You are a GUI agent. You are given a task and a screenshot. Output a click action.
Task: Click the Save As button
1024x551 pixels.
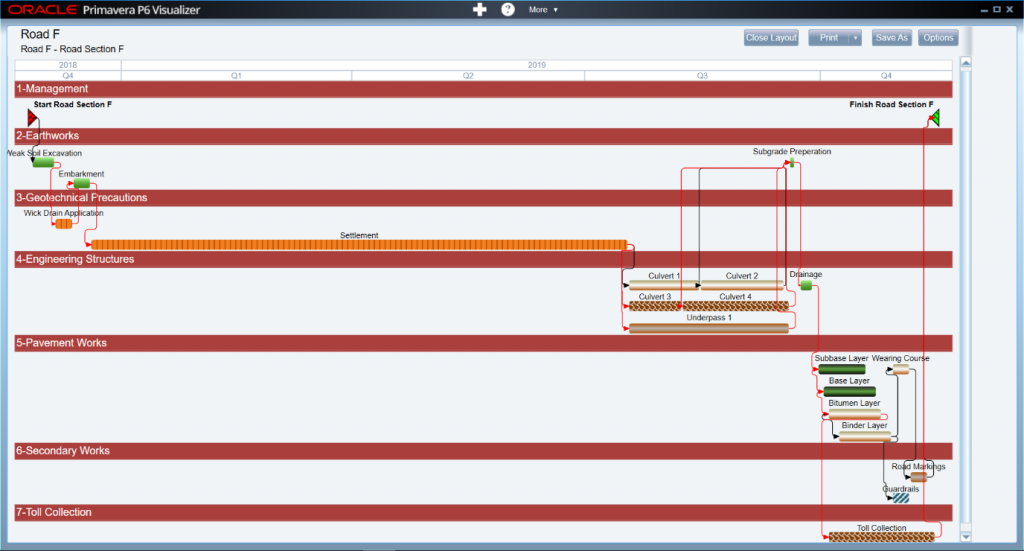(x=891, y=38)
